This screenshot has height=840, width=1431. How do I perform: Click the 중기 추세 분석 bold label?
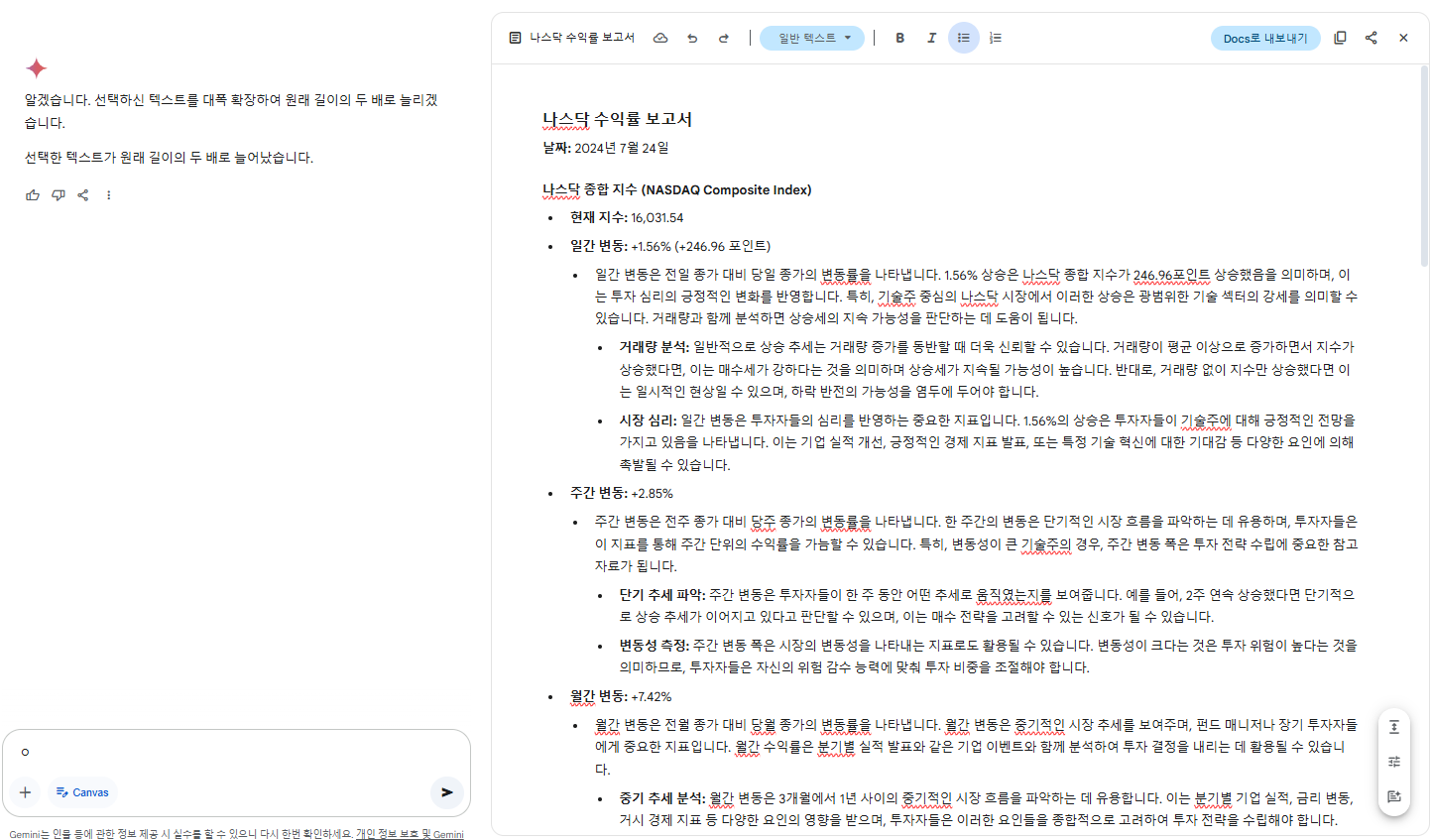pyautogui.click(x=662, y=798)
